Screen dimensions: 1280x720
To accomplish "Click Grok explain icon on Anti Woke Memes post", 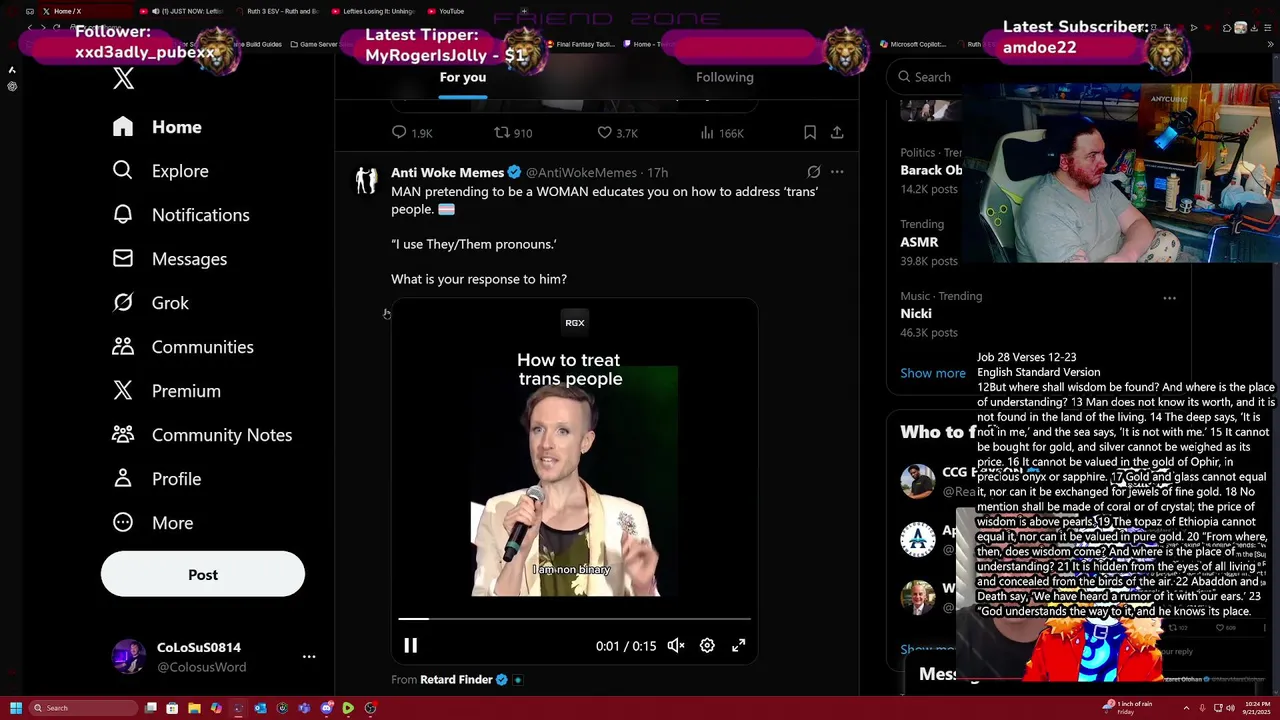I will pyautogui.click(x=814, y=172).
